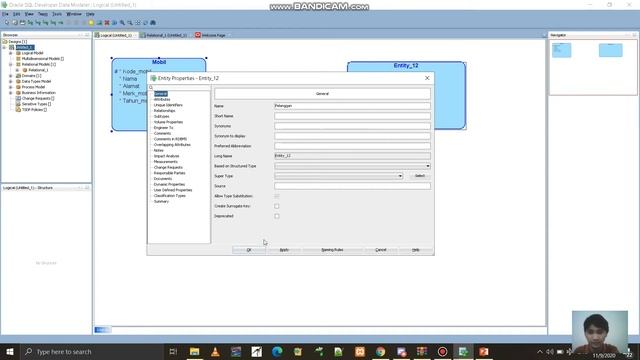Open Windows Start menu
This screenshot has width=640, height=360.
coord(10,351)
